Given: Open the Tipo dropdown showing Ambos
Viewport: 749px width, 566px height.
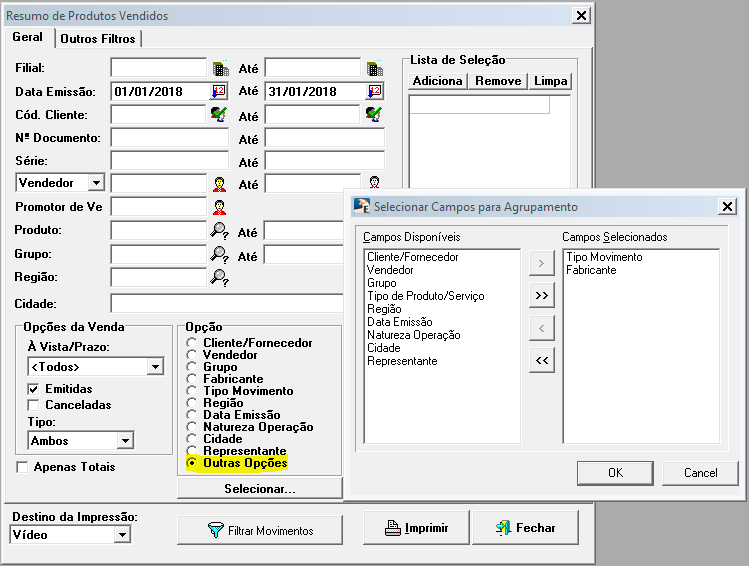Looking at the screenshot, I should click(x=124, y=441).
